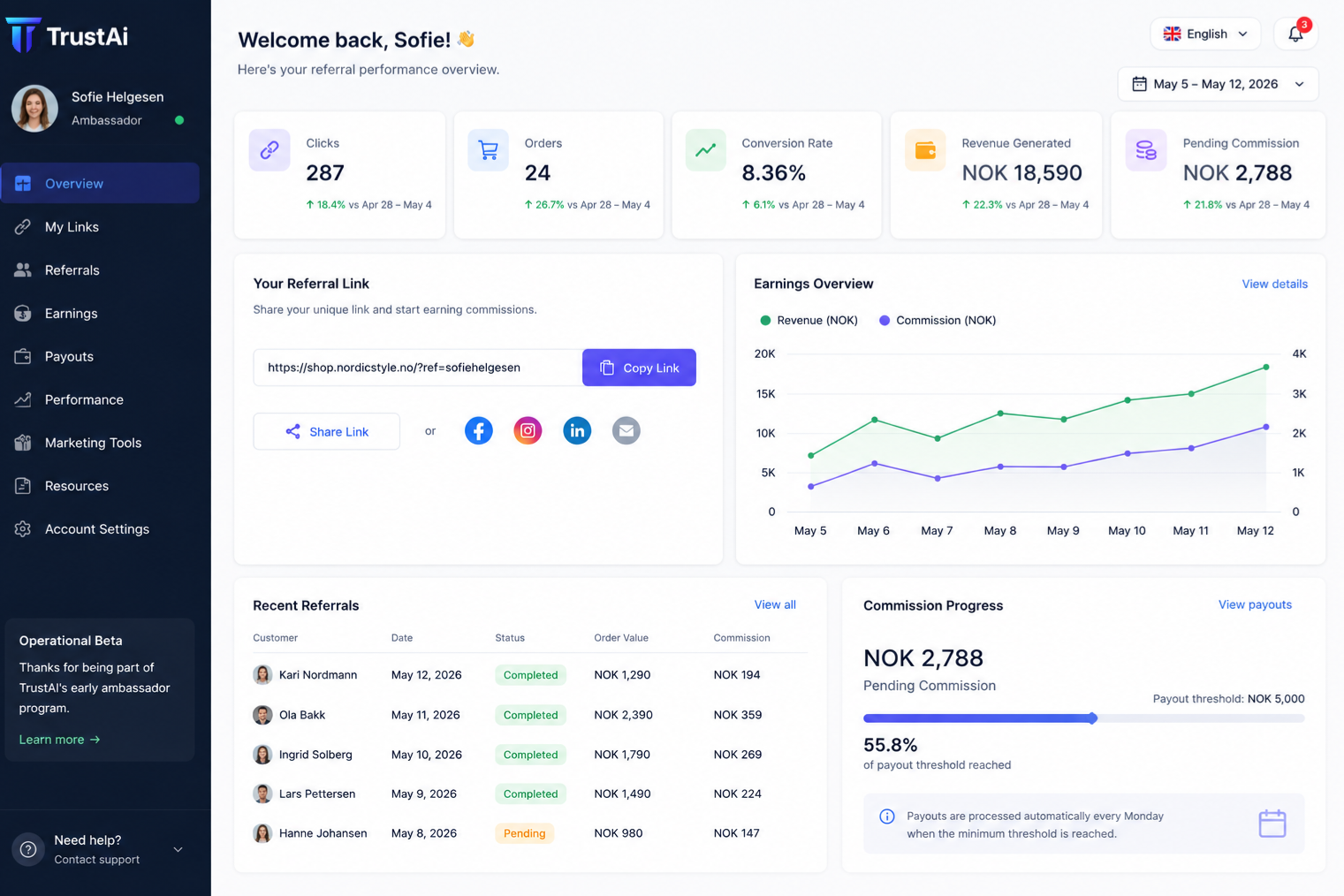
Task: Click '55.8%' progress value
Action: click(x=890, y=745)
